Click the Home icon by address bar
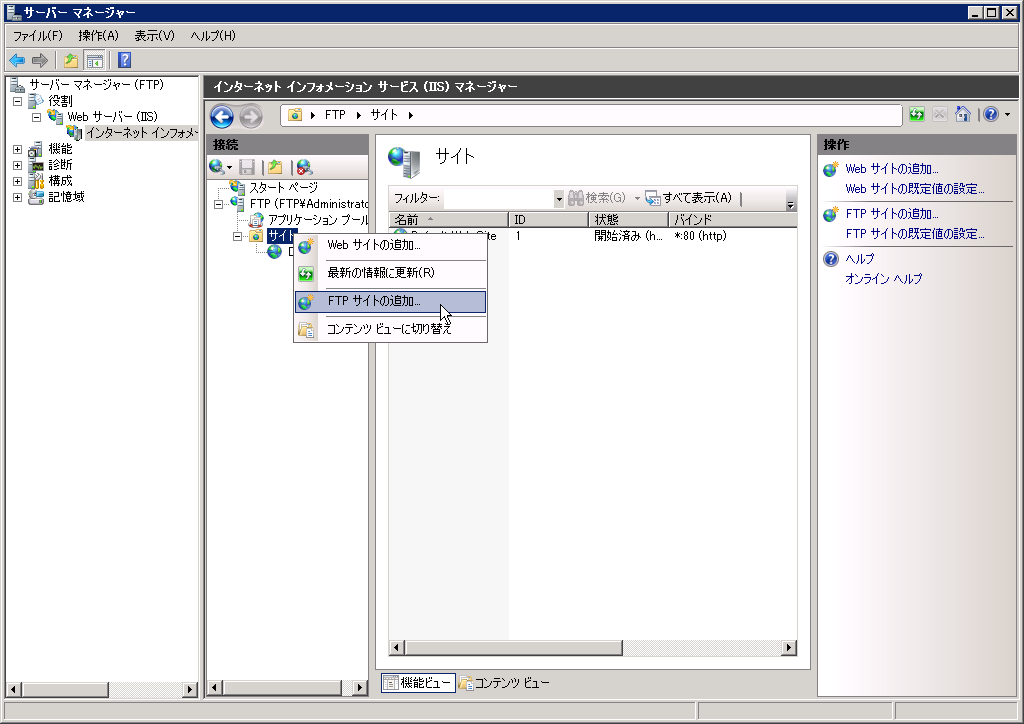The height and width of the screenshot is (724, 1024). tap(963, 115)
